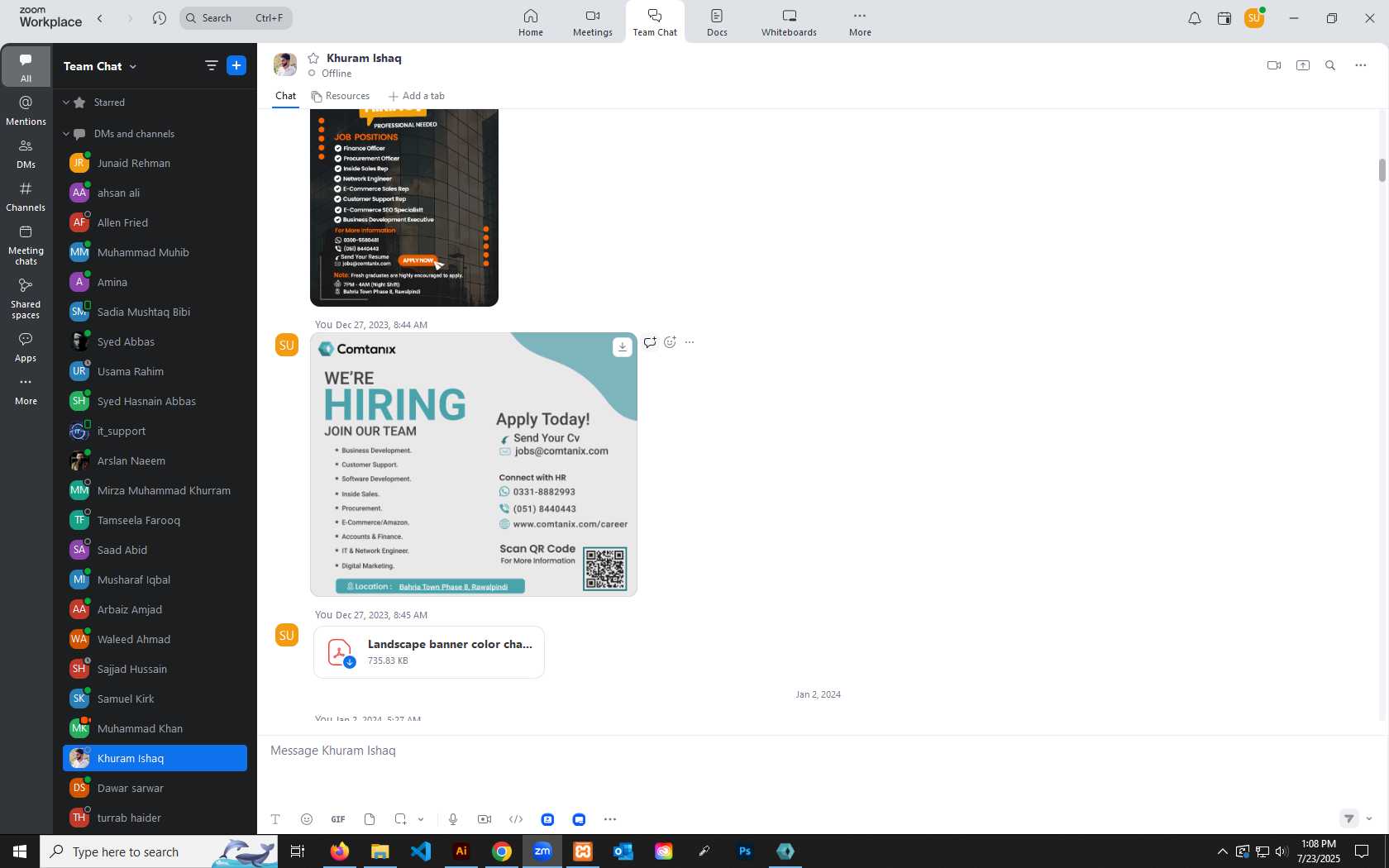Image resolution: width=1389 pixels, height=868 pixels.
Task: Open more chat options ellipsis in header
Action: click(1361, 65)
